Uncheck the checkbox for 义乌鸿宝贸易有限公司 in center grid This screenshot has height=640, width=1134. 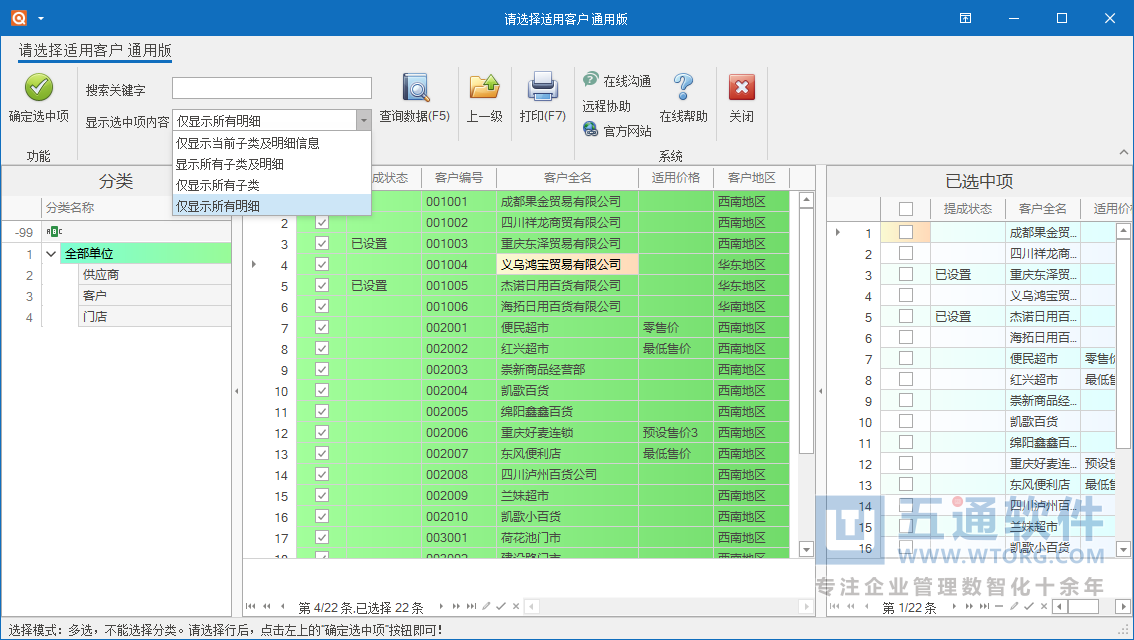coord(322,264)
